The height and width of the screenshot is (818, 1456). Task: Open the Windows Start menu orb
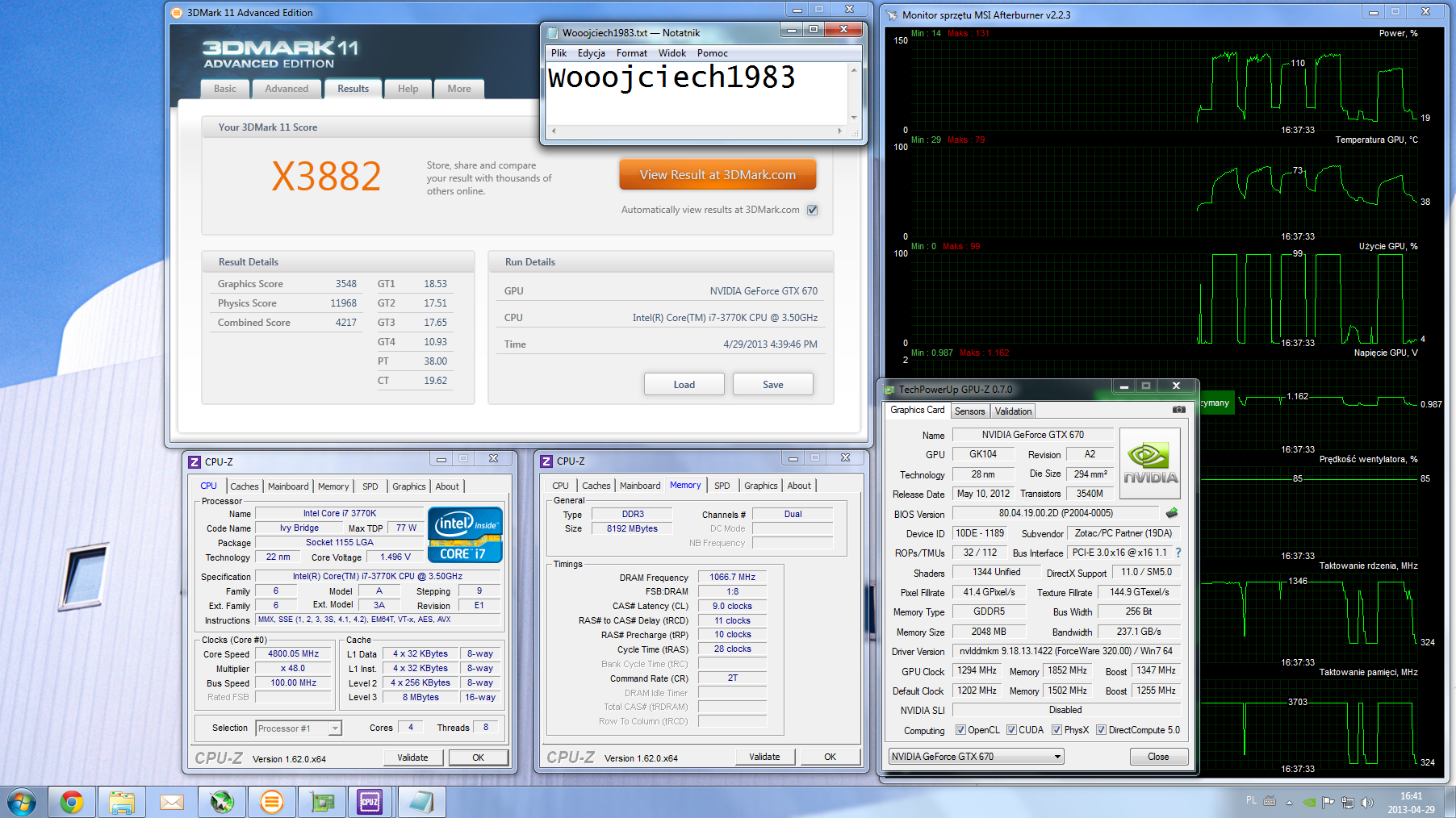tap(22, 802)
